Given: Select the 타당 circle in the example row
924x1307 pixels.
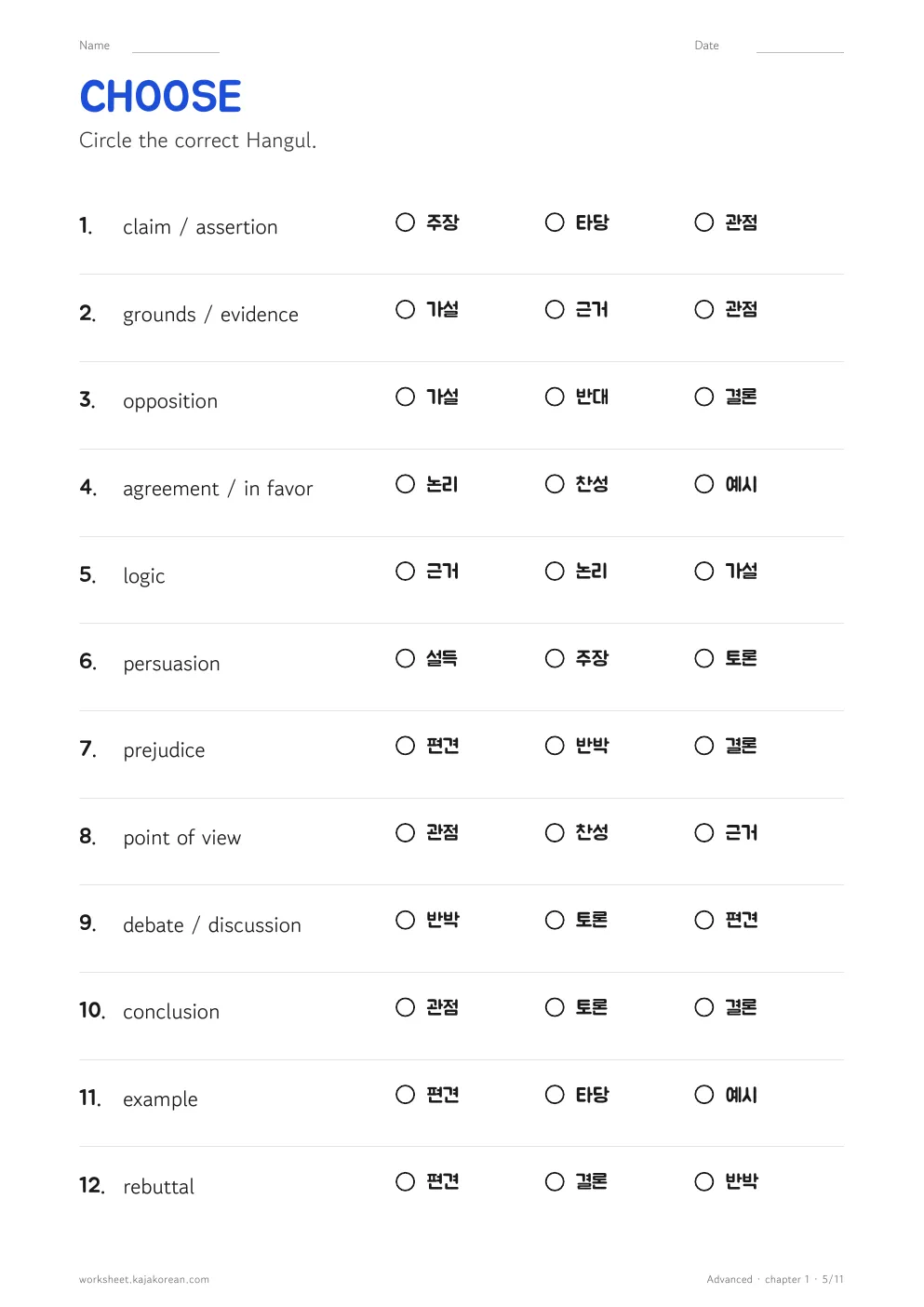Looking at the screenshot, I should (555, 1095).
